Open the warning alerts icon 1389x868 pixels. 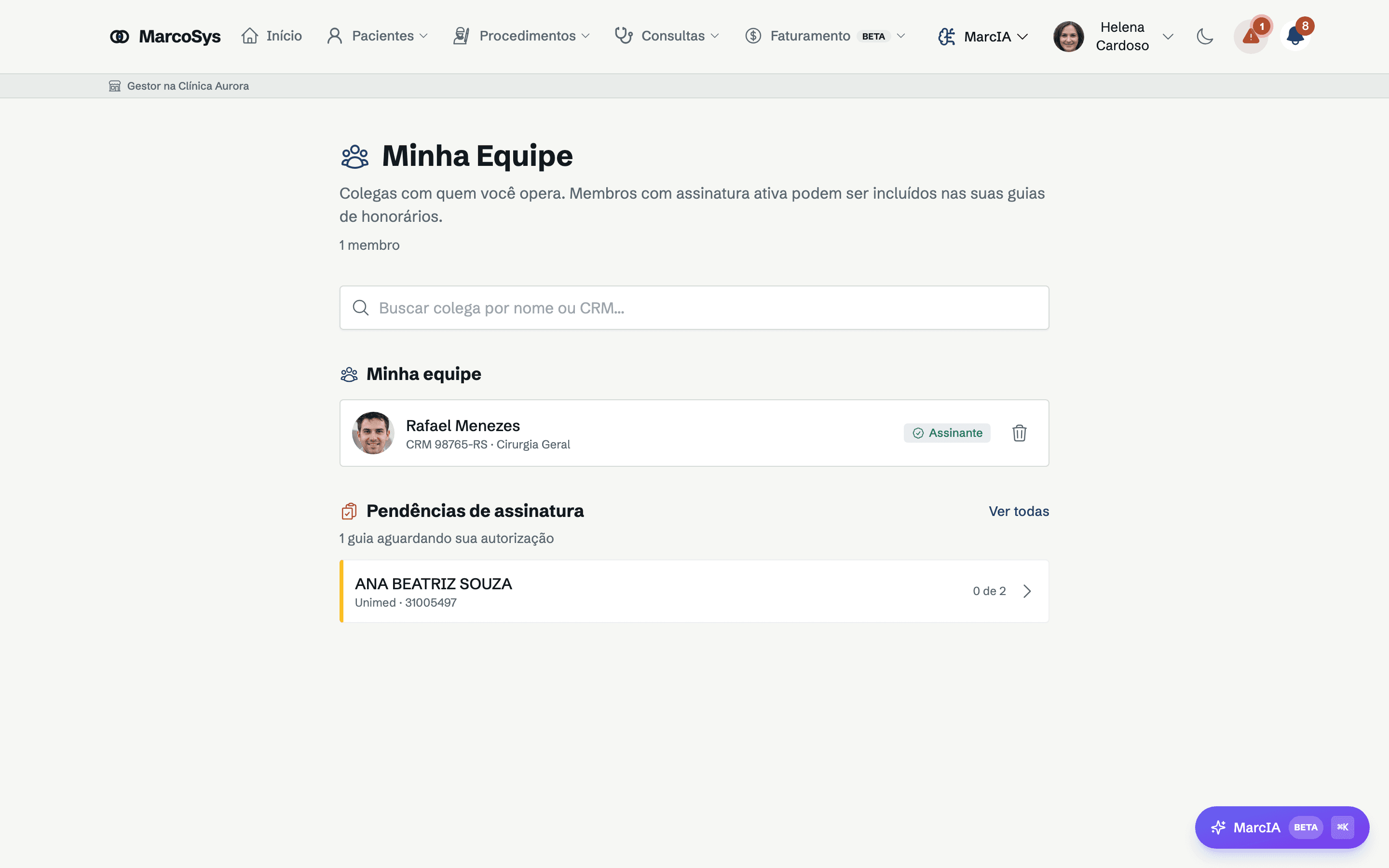point(1251,36)
